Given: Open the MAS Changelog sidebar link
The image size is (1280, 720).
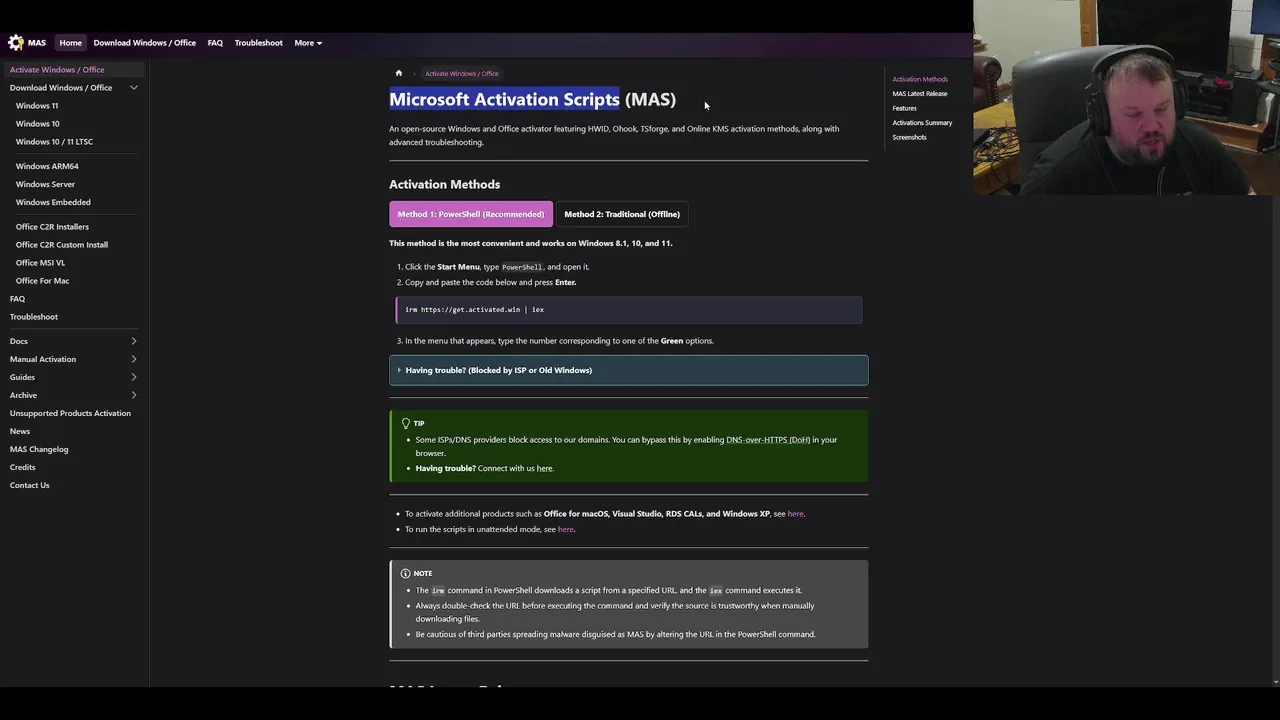Looking at the screenshot, I should (39, 449).
